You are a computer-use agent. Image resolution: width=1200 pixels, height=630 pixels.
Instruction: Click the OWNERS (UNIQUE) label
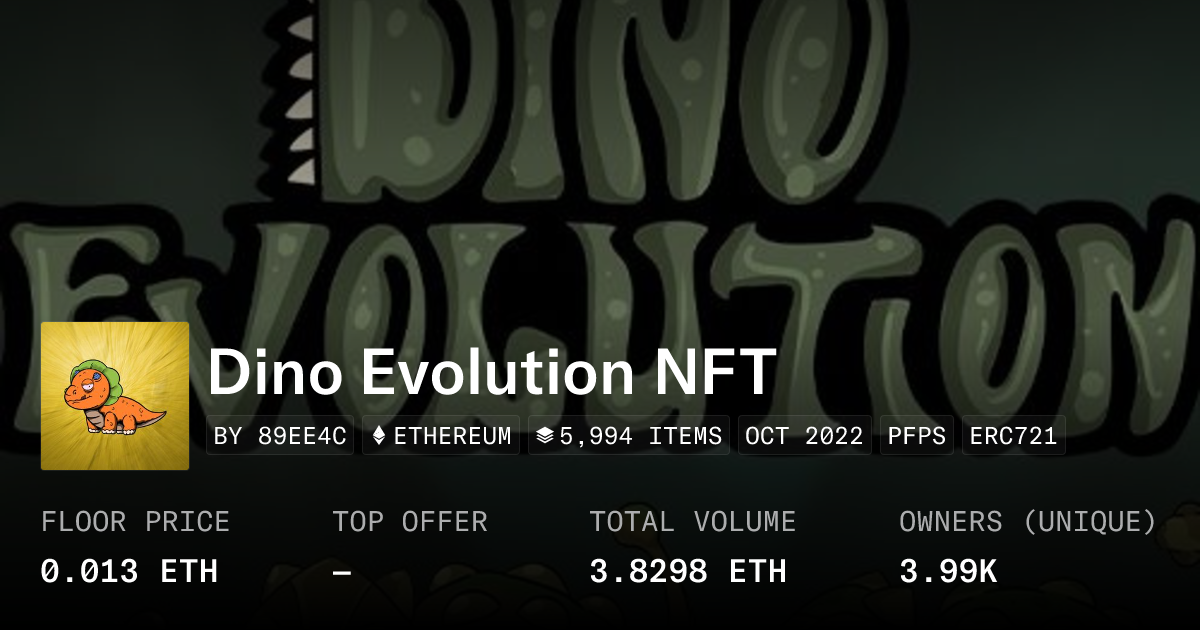tap(1028, 522)
